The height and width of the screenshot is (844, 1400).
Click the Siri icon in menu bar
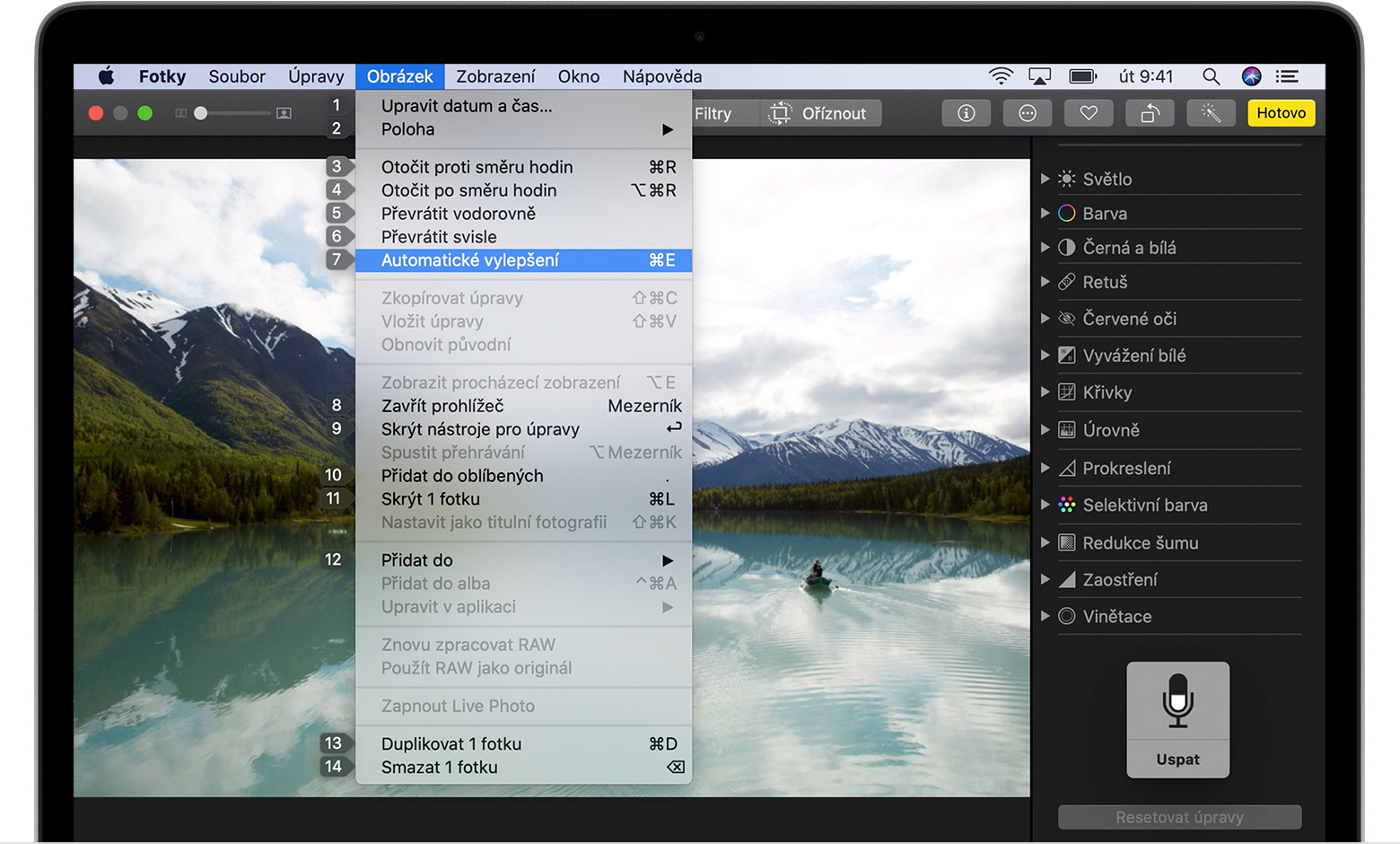point(1251,76)
